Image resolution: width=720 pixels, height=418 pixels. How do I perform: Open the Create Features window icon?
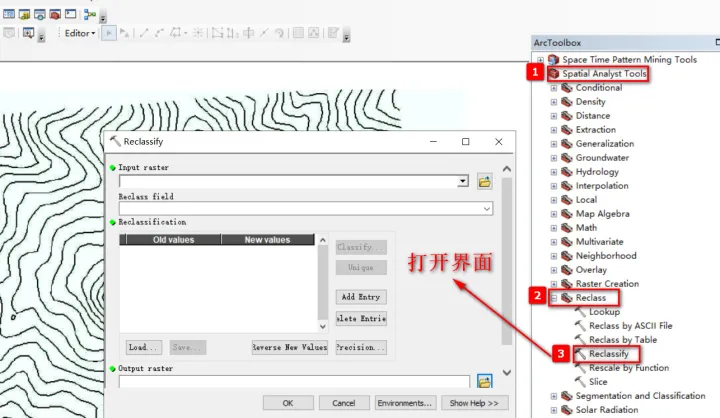pyautogui.click(x=333, y=33)
